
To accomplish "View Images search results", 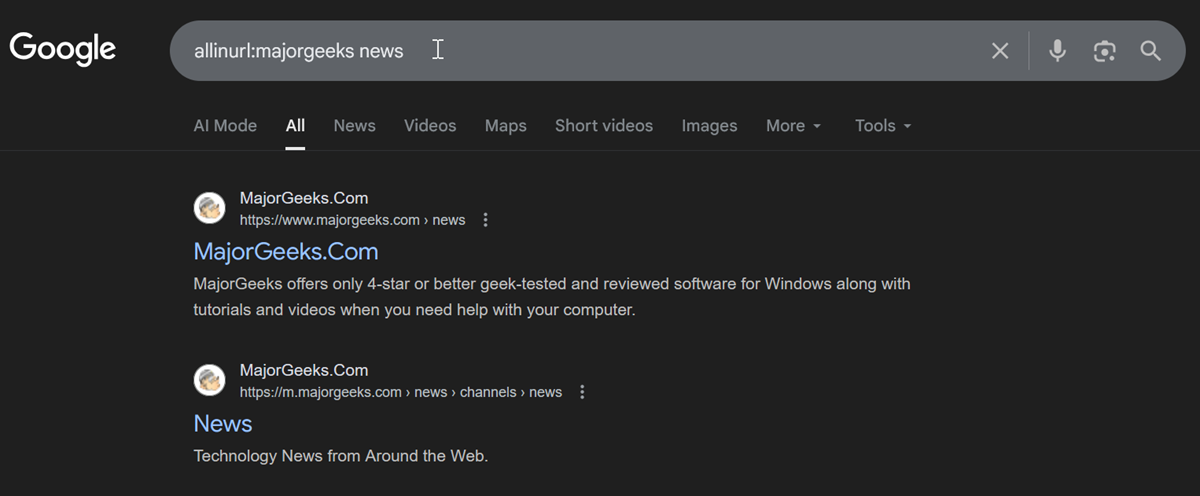I will click(x=710, y=126).
